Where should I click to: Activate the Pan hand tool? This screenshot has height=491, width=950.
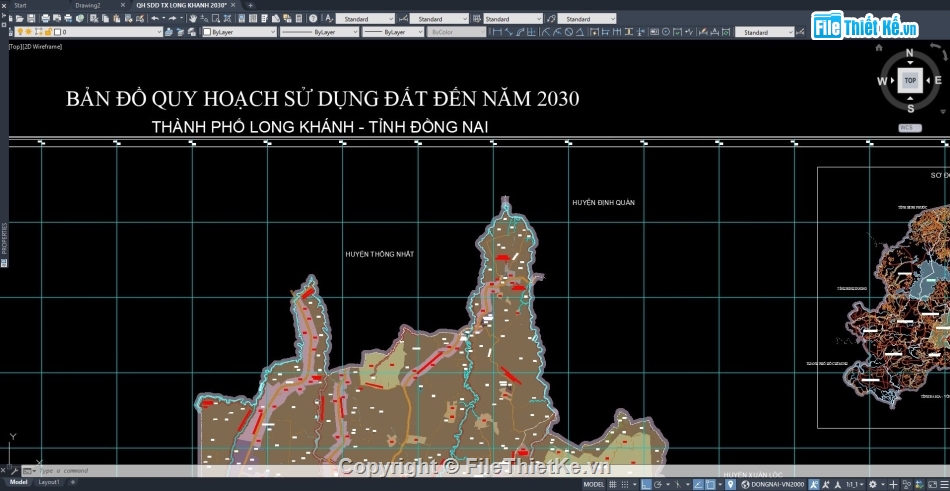click(193, 18)
